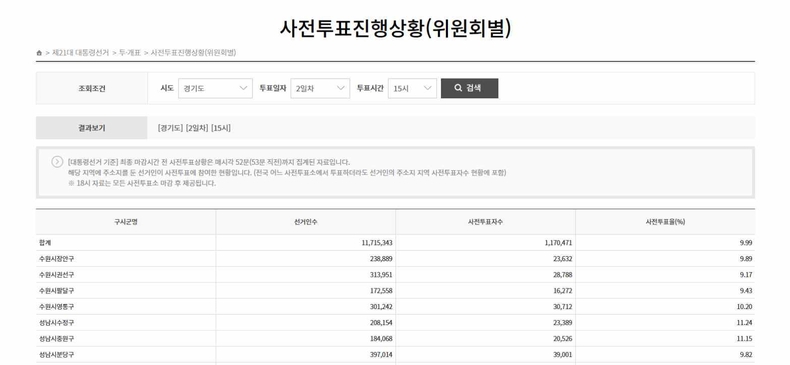
Task: Select the 수원시장안구 row name
Action: click(x=56, y=259)
